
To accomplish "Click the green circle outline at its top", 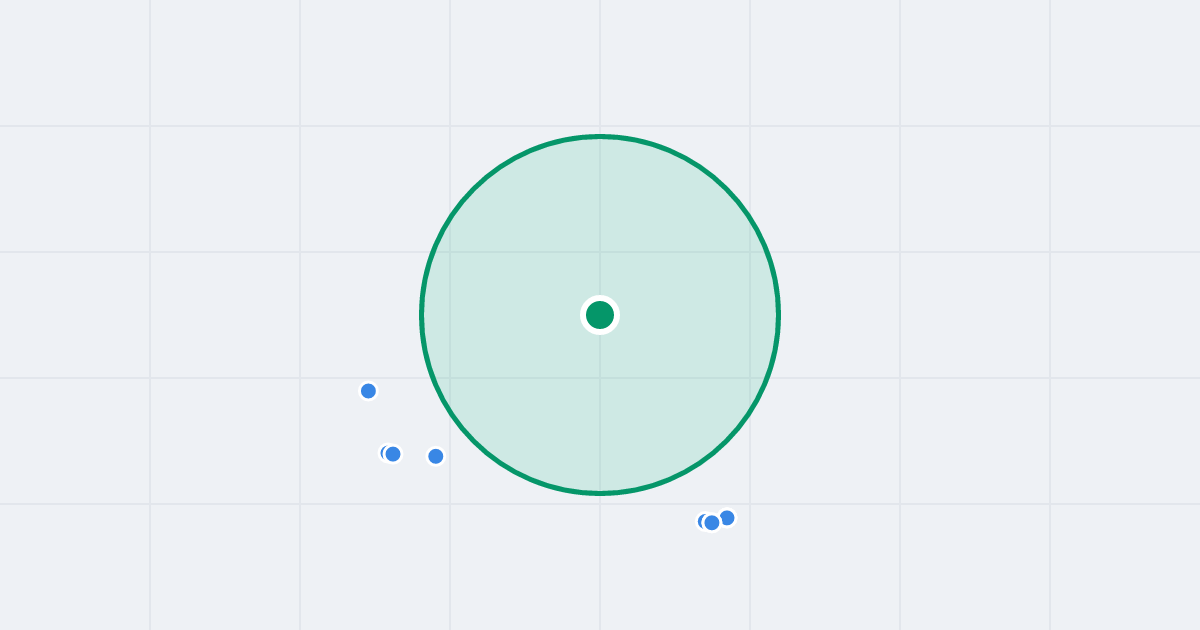I will (x=600, y=137).
